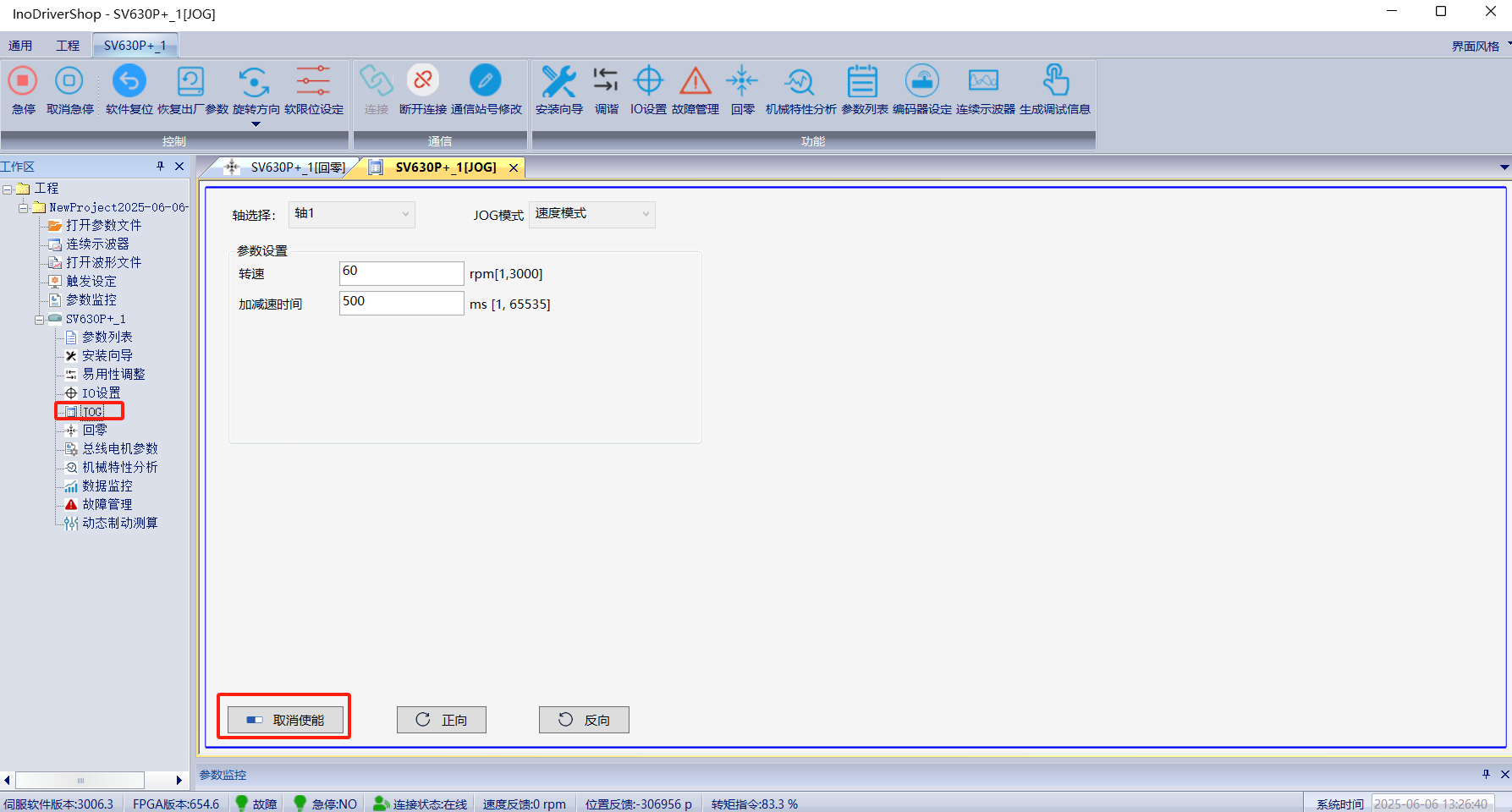The height and width of the screenshot is (812, 1512).
Task: Open the JOG模式 mode dropdown
Action: click(591, 215)
